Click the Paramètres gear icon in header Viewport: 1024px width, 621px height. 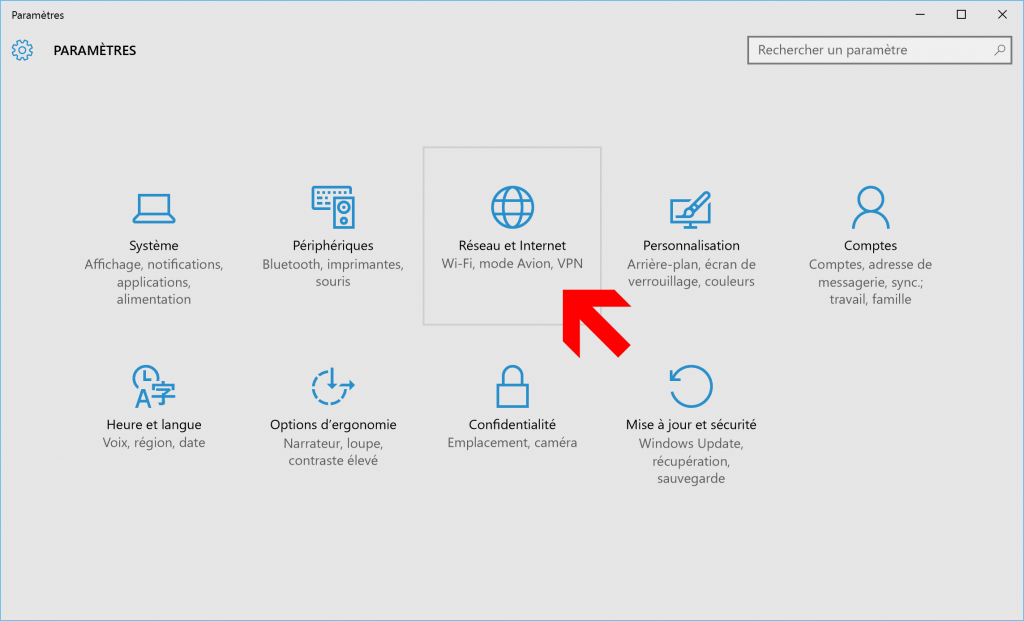[x=22, y=50]
